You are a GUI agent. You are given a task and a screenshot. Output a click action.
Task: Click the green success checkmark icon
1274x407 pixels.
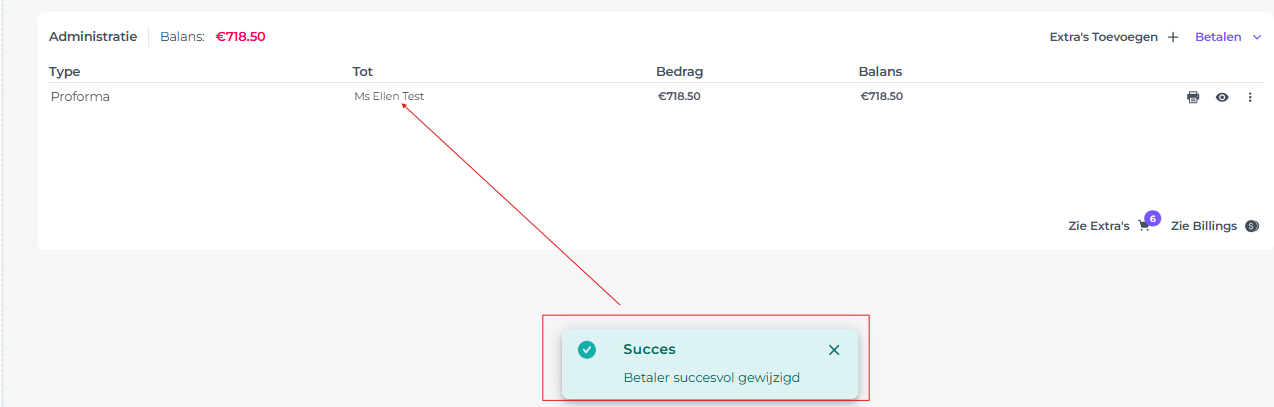(587, 350)
